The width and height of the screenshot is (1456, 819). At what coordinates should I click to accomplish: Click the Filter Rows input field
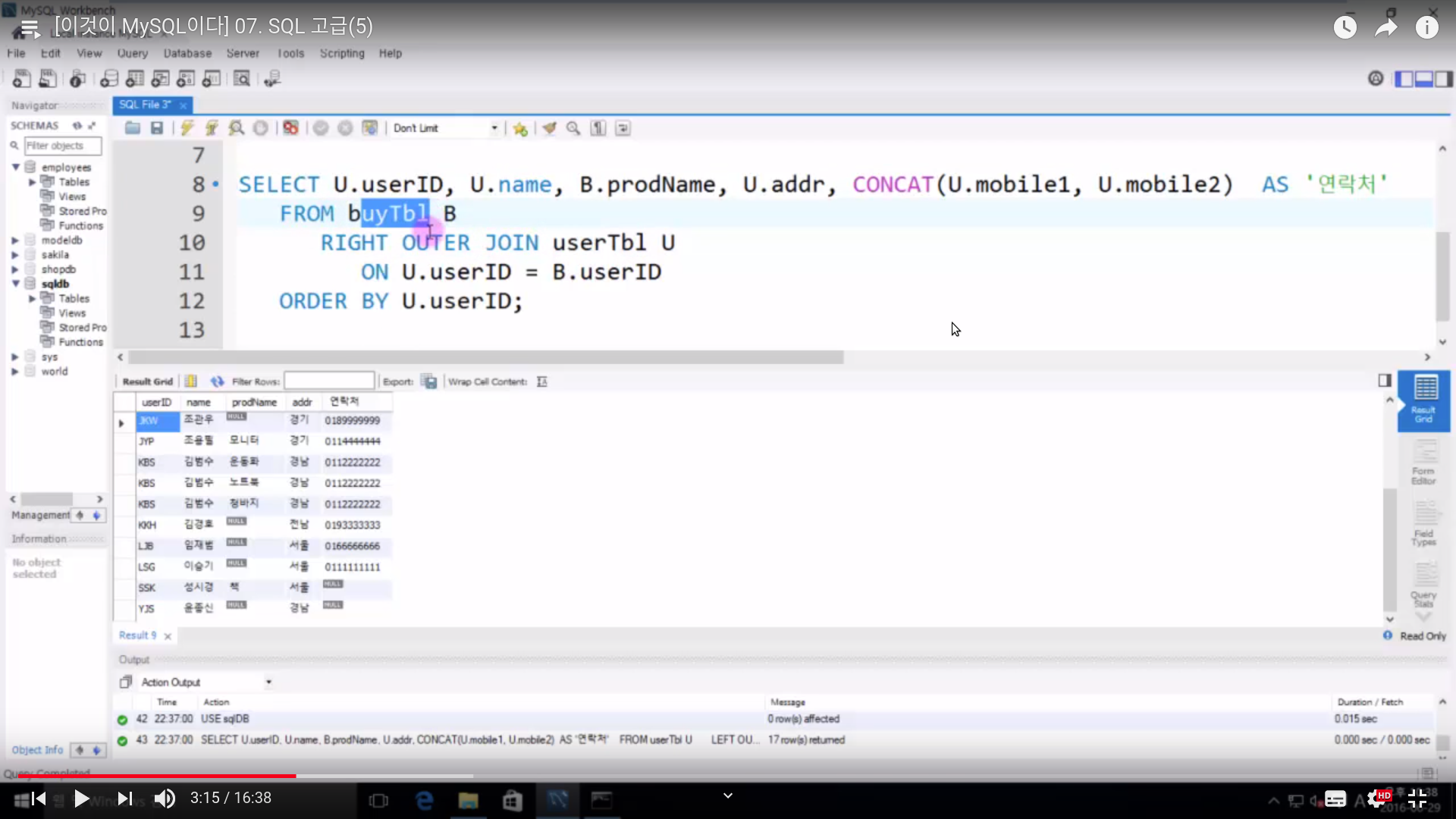329,381
